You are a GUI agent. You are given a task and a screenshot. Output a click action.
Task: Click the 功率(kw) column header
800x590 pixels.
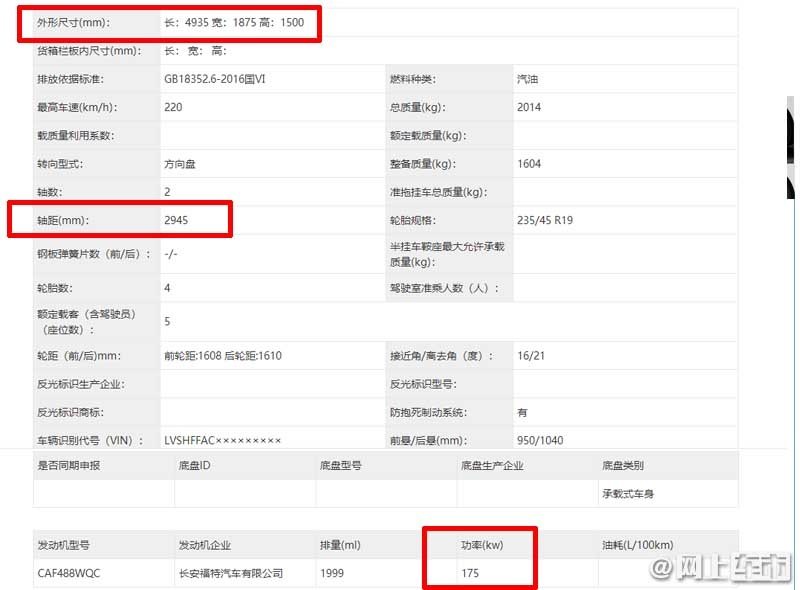point(482,545)
